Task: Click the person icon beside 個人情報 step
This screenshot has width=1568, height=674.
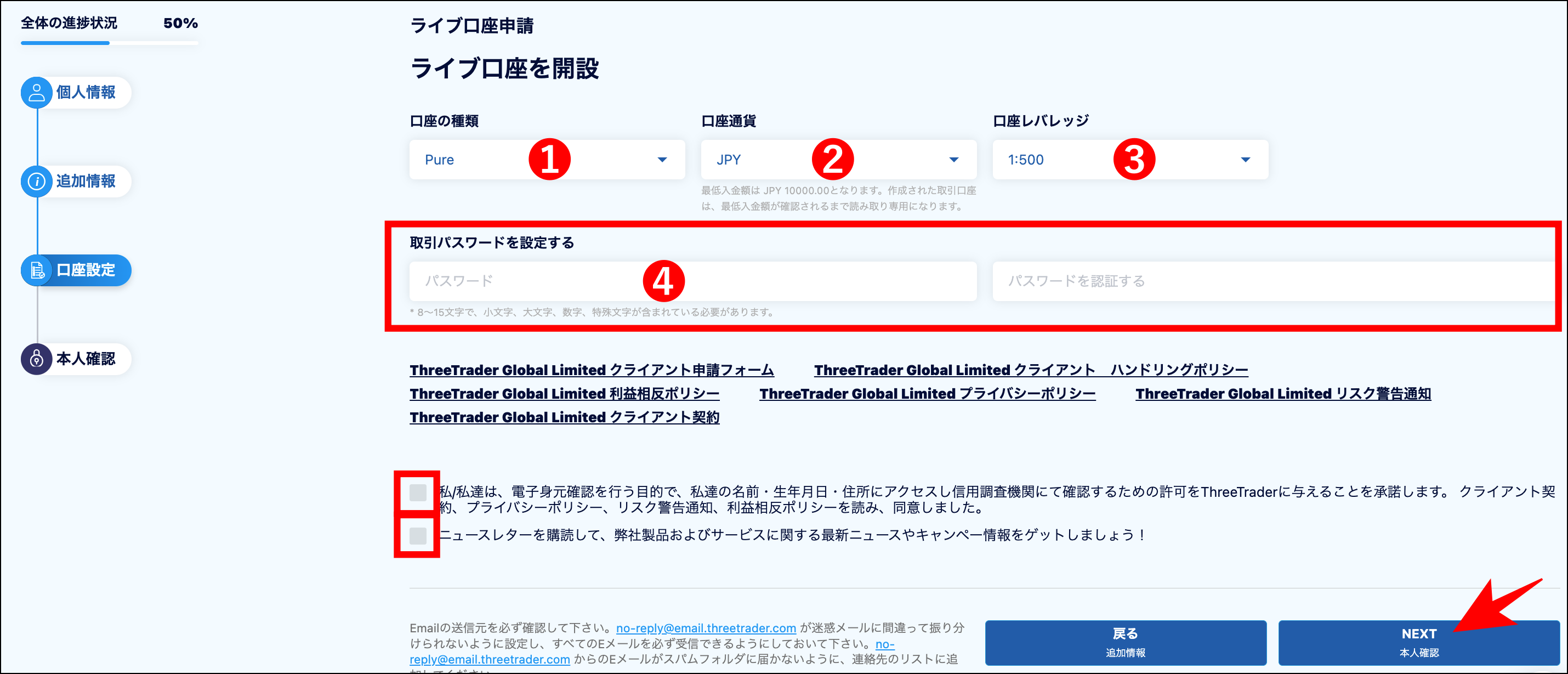Action: [x=37, y=93]
